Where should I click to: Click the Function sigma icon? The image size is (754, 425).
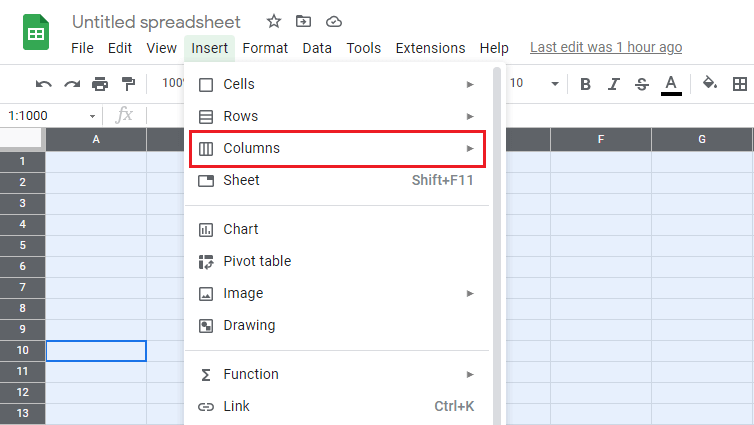(x=206, y=375)
